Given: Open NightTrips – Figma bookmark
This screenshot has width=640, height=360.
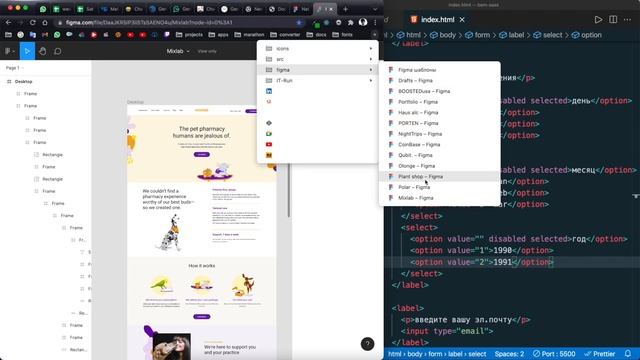Looking at the screenshot, I should tap(440, 134).
